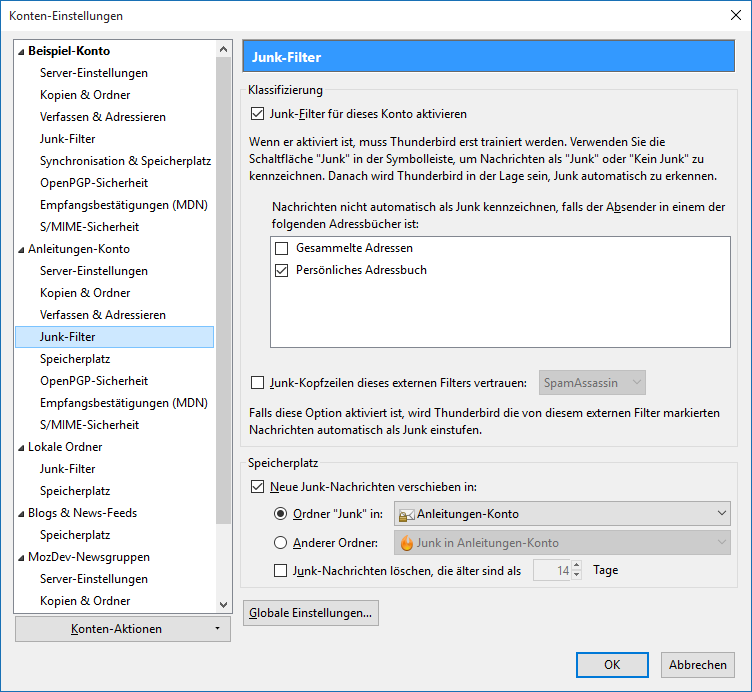Enable Junk-Kopfzeilen dieses externen Filters vertrauen

coord(258,383)
